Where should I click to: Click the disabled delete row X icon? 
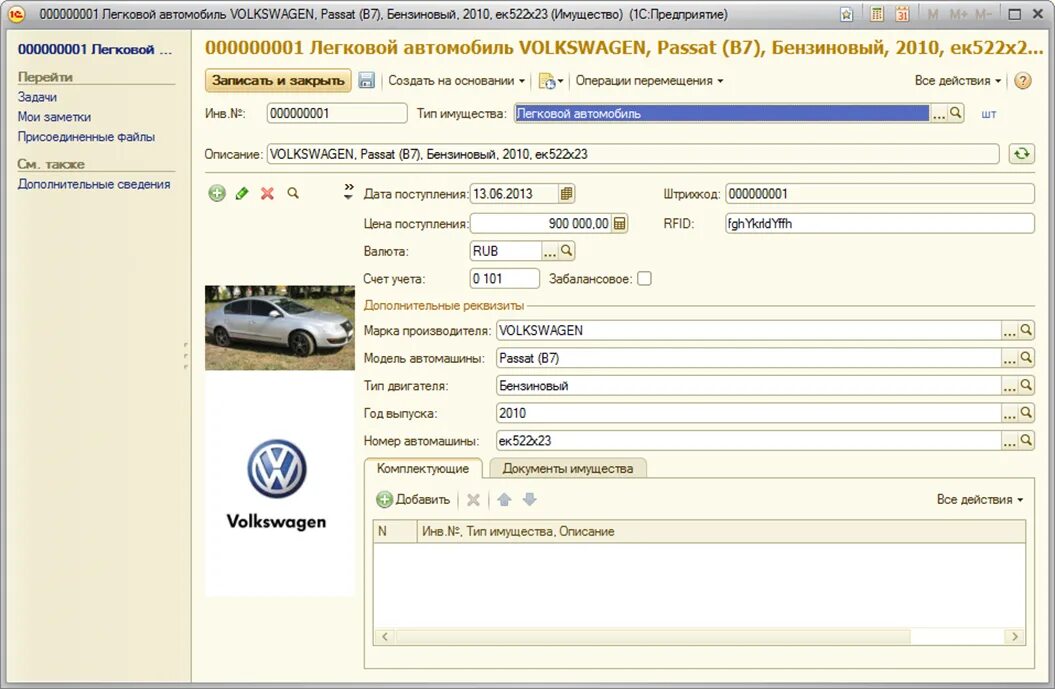[x=473, y=499]
